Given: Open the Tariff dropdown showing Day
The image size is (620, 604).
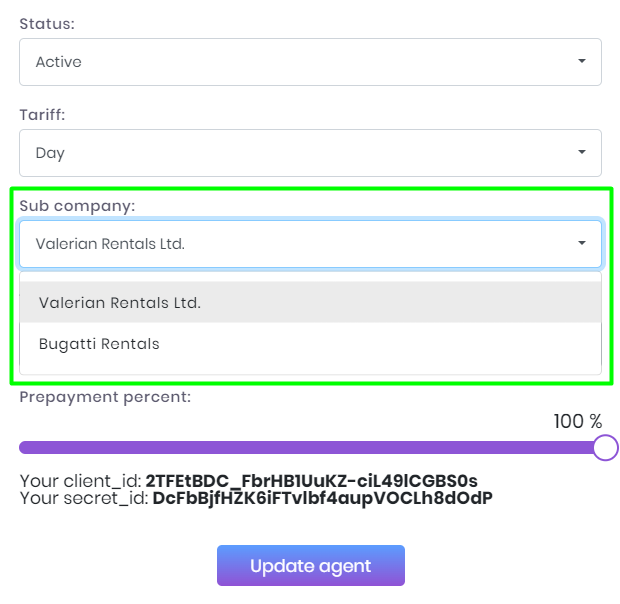Looking at the screenshot, I should 300,153.
